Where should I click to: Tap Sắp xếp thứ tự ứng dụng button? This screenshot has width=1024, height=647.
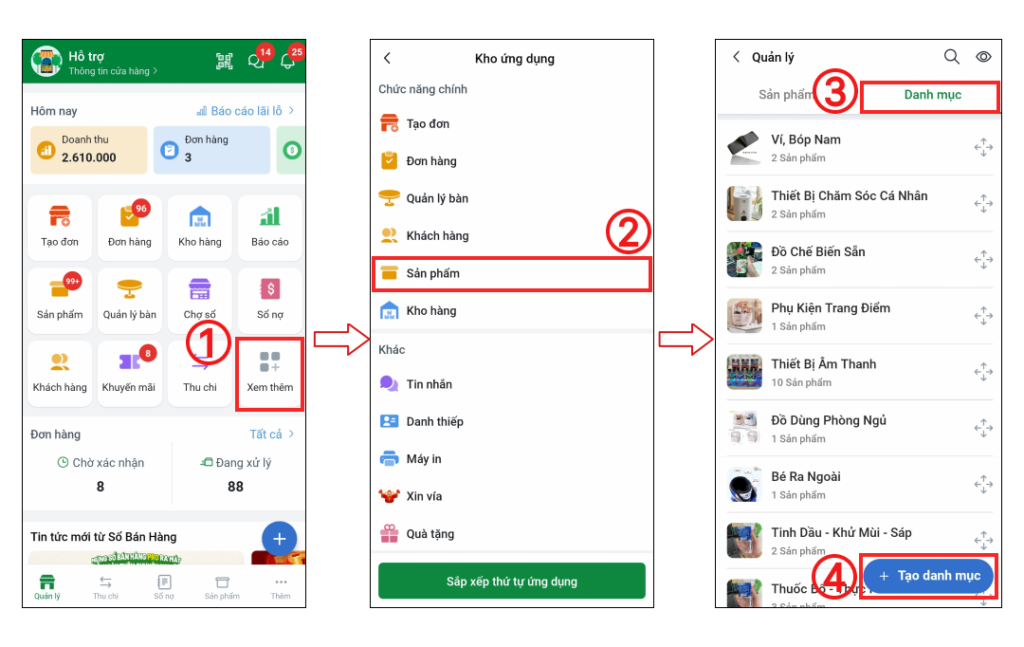[x=512, y=581]
